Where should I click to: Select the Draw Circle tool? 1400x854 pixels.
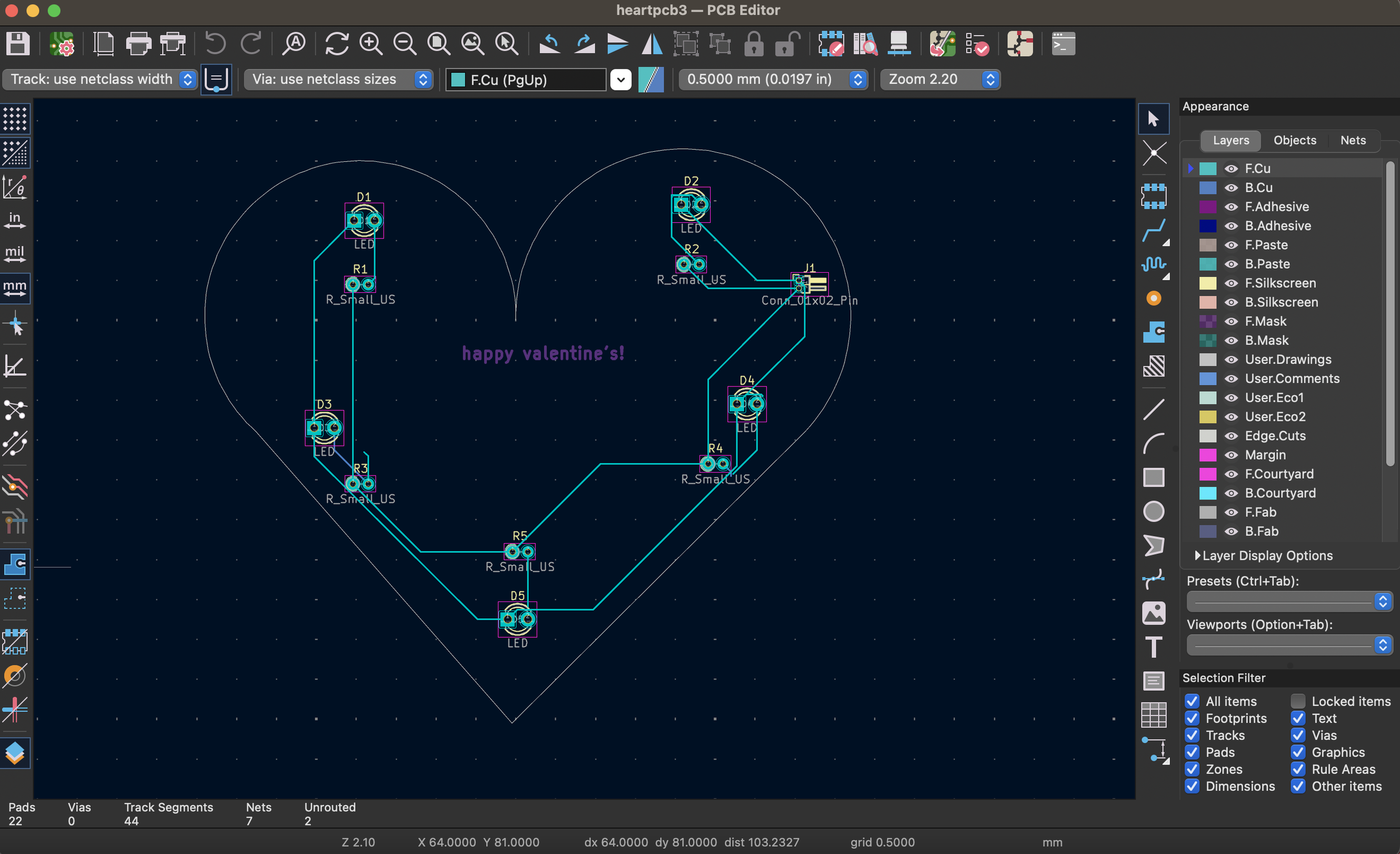click(1154, 511)
